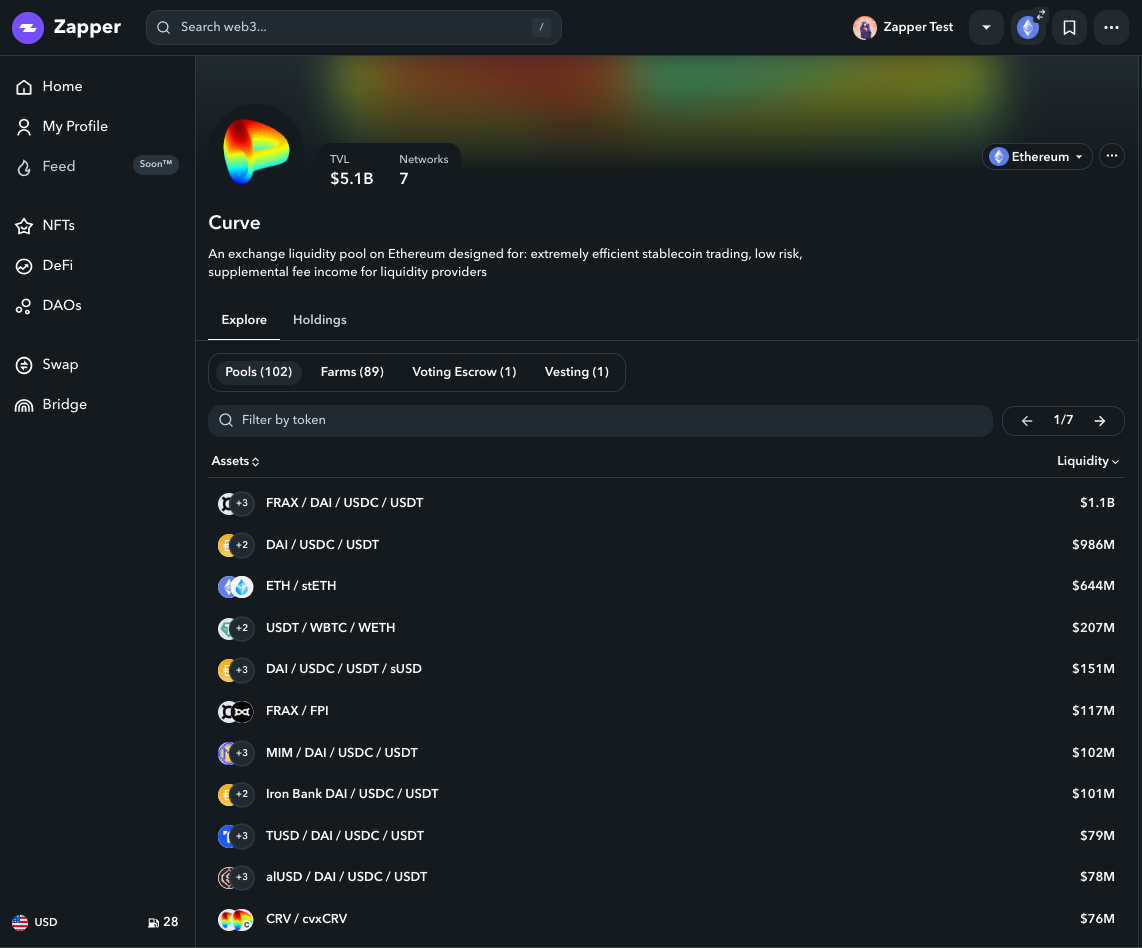Select the Vesting (1) filter
The image size is (1142, 948).
577,372
